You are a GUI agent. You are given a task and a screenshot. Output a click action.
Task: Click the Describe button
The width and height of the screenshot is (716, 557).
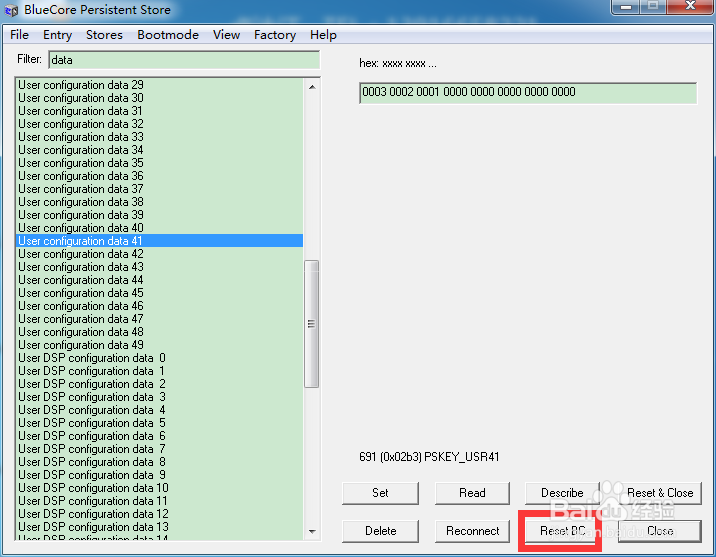point(562,493)
